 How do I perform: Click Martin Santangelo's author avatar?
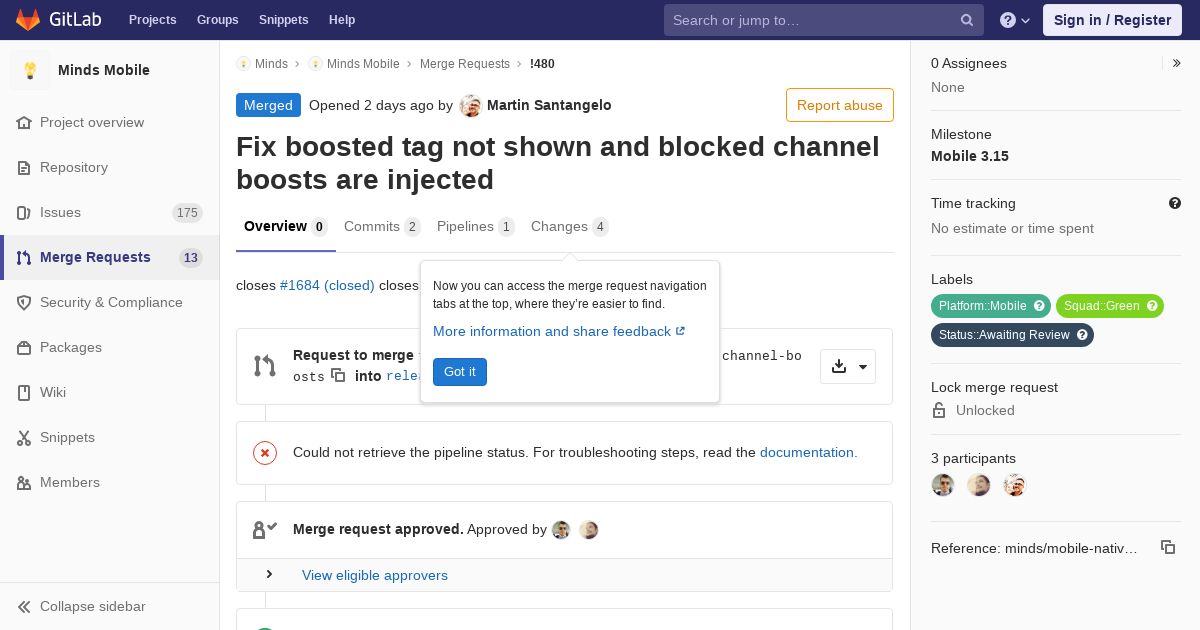tap(470, 106)
